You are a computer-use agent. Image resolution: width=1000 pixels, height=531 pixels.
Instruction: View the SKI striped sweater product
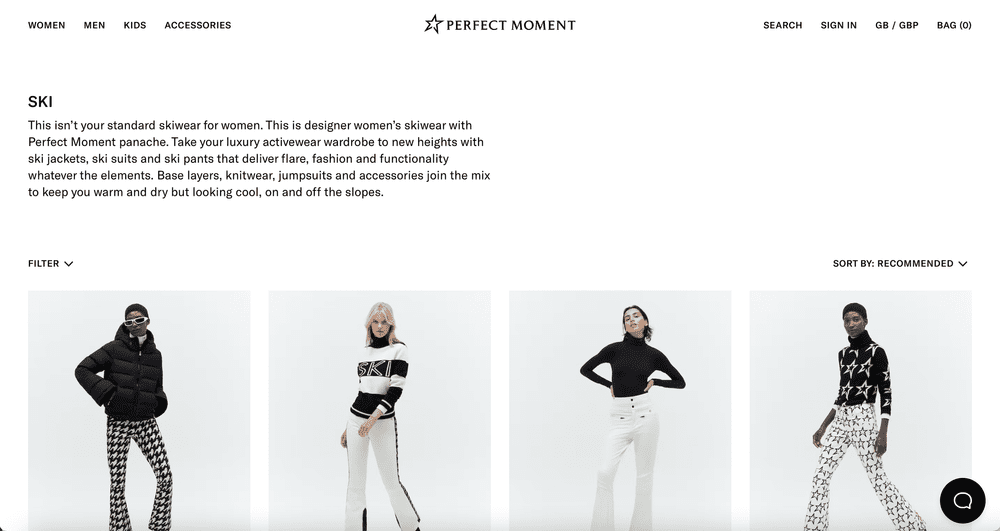tap(379, 411)
